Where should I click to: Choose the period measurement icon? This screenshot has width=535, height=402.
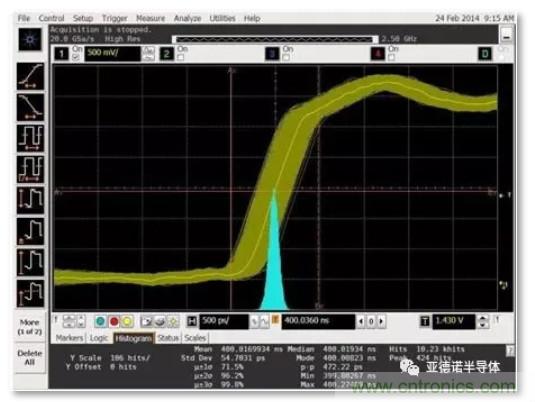pyautogui.click(x=30, y=138)
